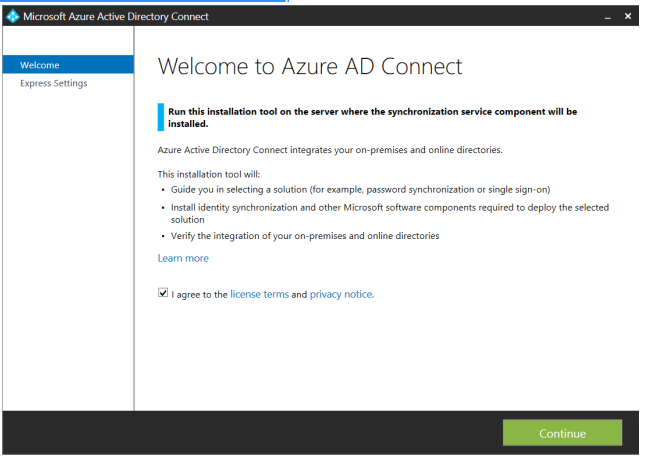
Task: Minimize the Azure AD Connect window
Action: point(608,17)
